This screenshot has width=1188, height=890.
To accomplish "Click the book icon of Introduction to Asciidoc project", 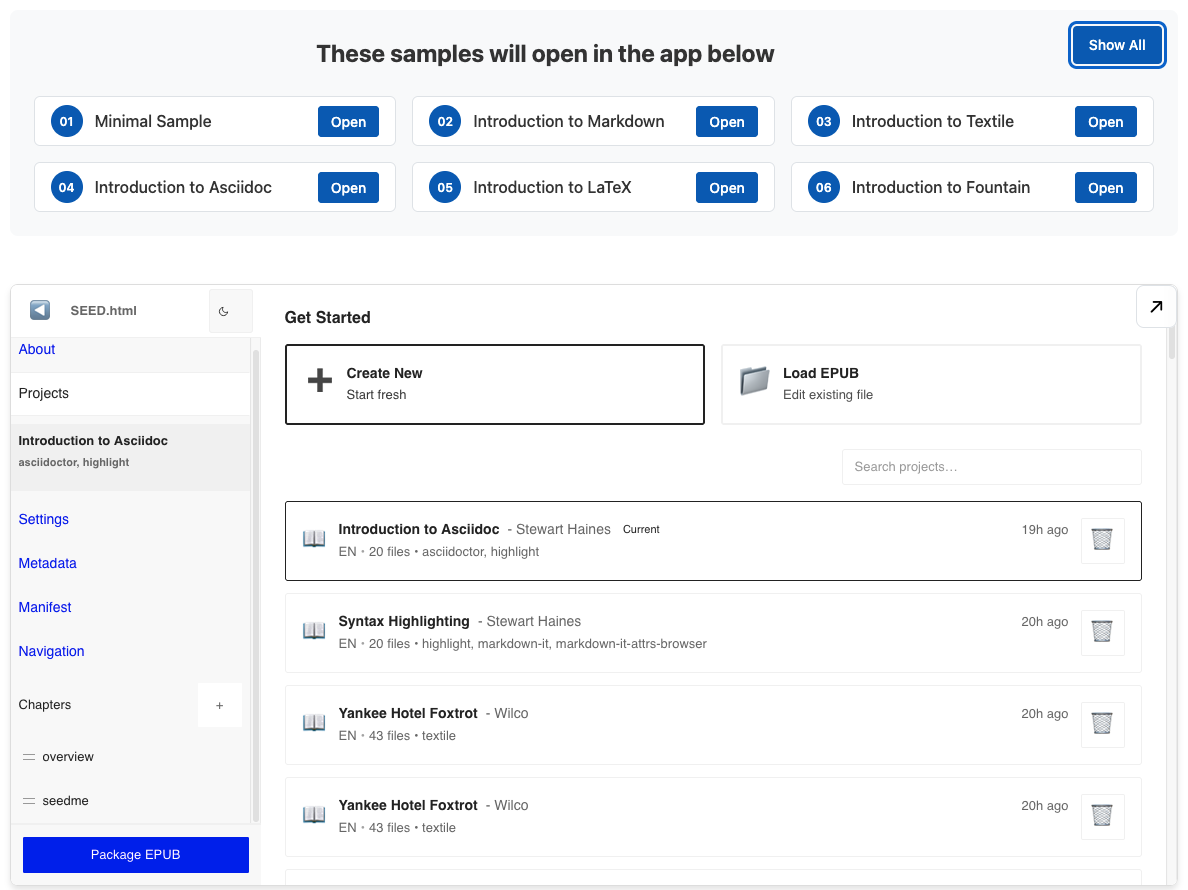I will (314, 539).
